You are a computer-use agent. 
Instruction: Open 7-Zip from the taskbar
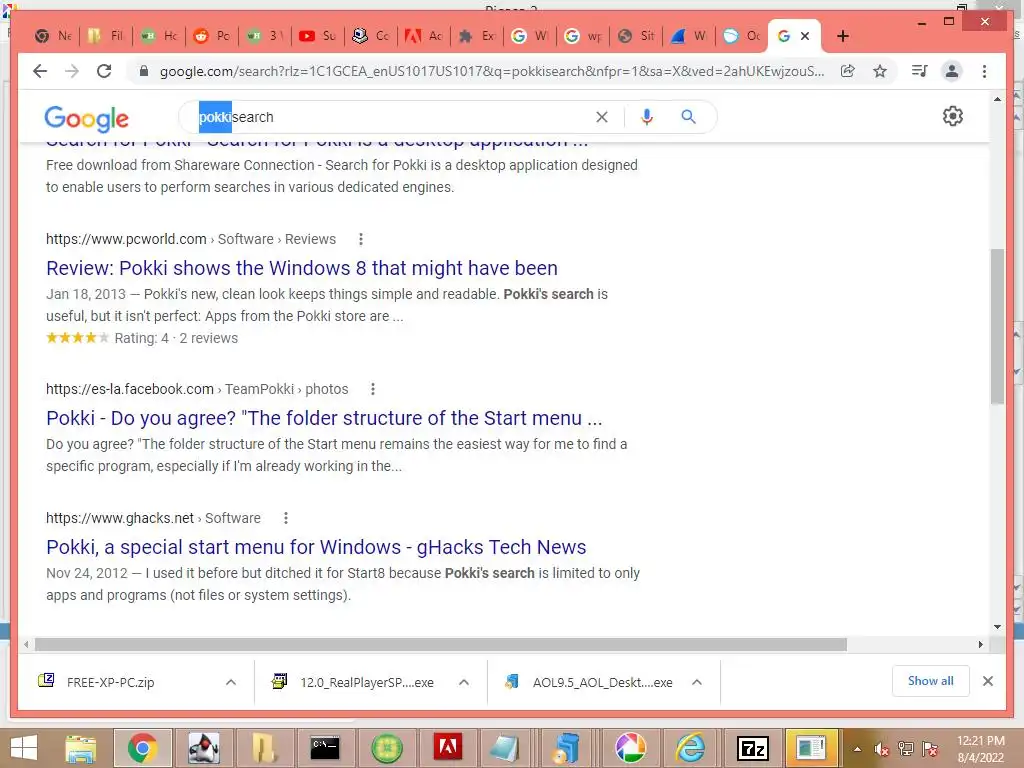pyautogui.click(x=752, y=748)
